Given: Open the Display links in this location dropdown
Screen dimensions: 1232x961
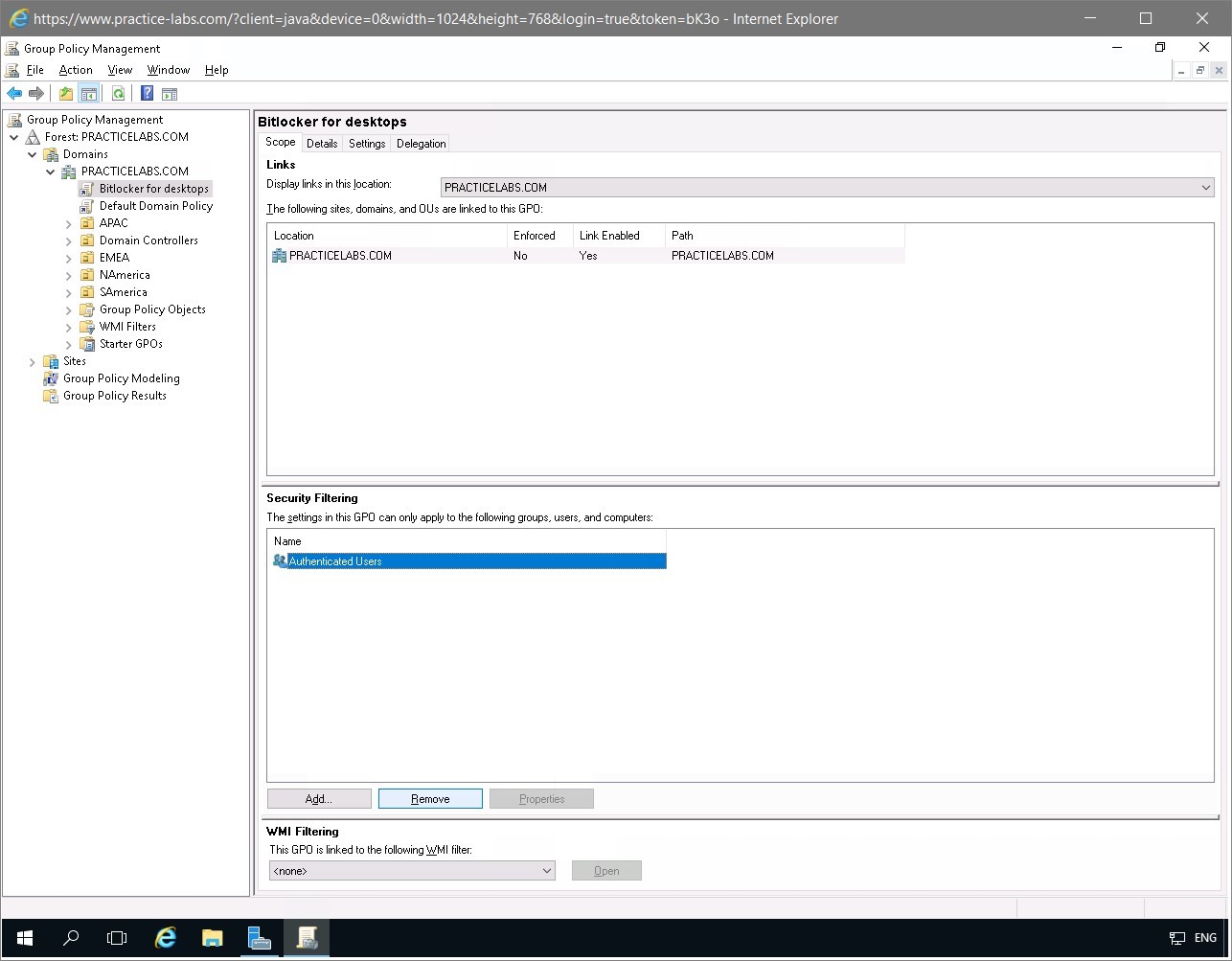Looking at the screenshot, I should tap(1205, 187).
